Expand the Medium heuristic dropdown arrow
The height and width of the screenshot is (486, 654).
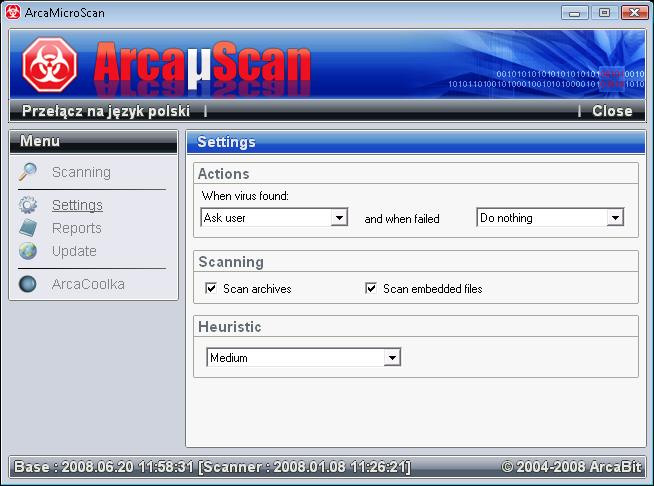coord(392,357)
